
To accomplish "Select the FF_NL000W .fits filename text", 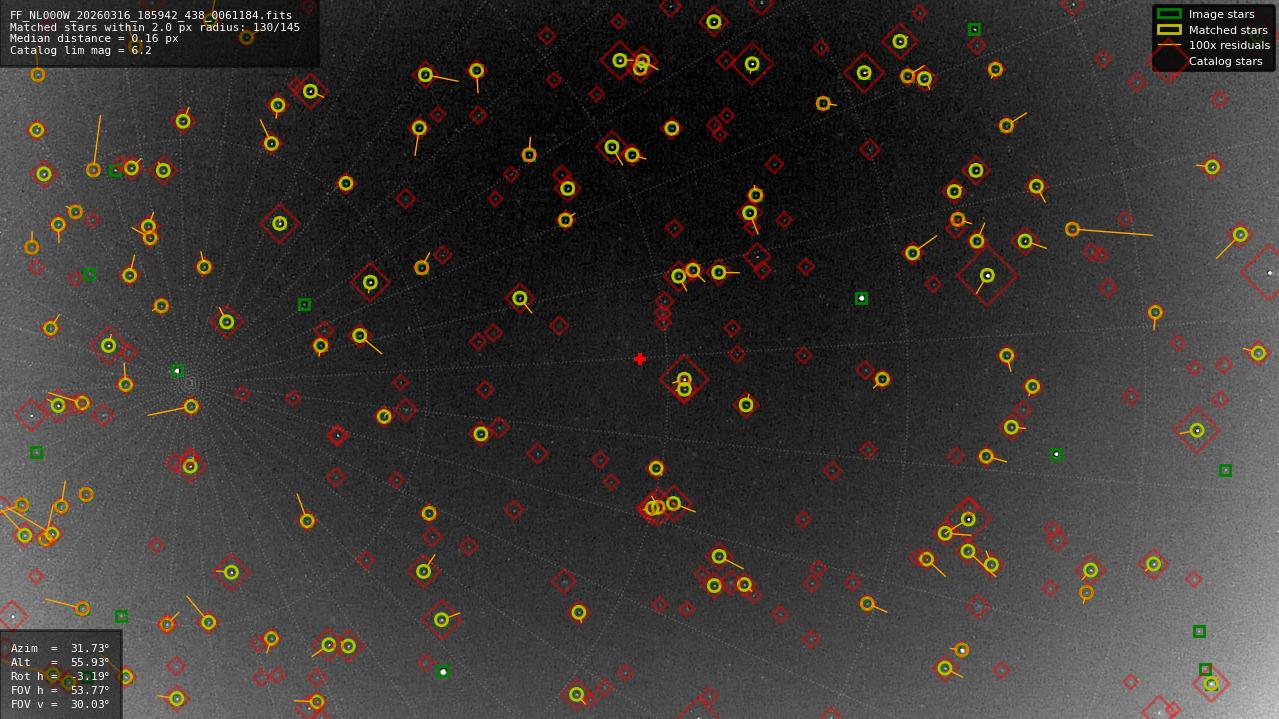I will 151,16.
